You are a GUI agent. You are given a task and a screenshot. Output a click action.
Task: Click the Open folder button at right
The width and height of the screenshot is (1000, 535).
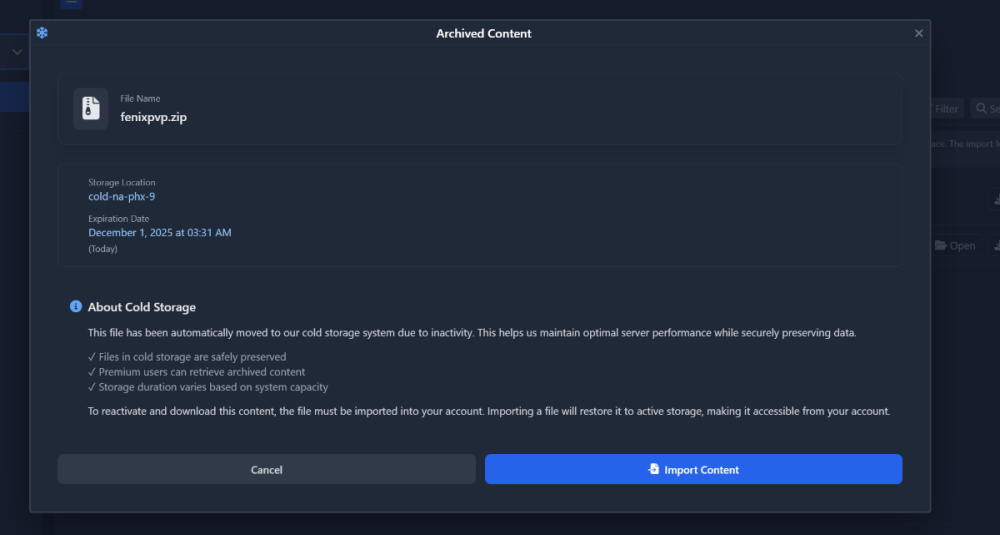955,246
